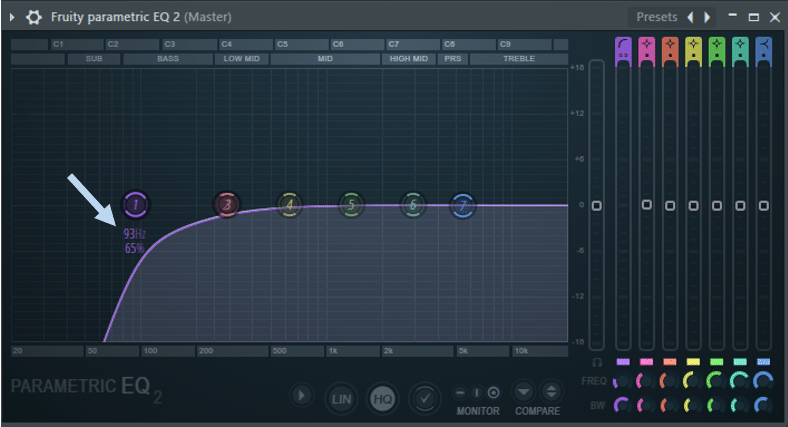Click the main level slider handle

tap(597, 205)
